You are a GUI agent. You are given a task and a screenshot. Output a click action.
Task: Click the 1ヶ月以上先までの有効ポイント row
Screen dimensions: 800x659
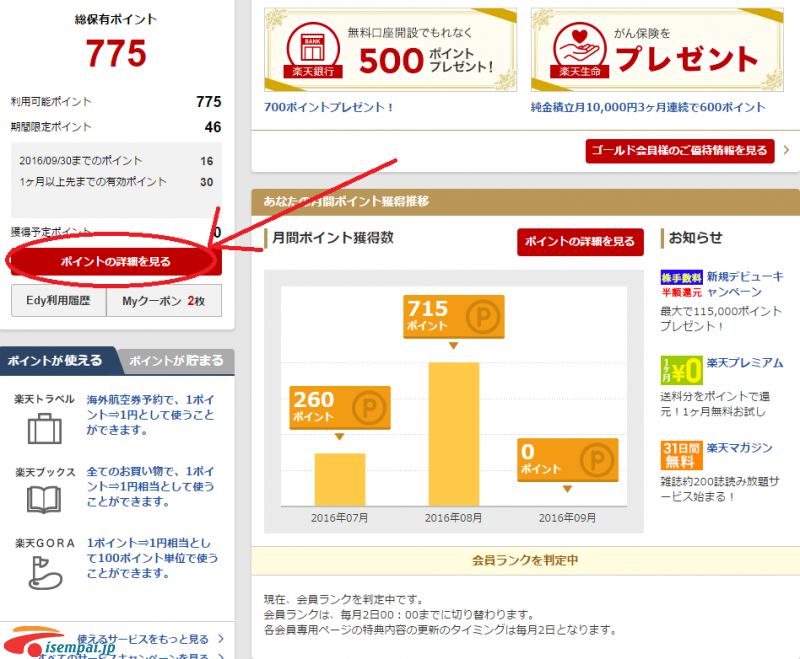(116, 182)
